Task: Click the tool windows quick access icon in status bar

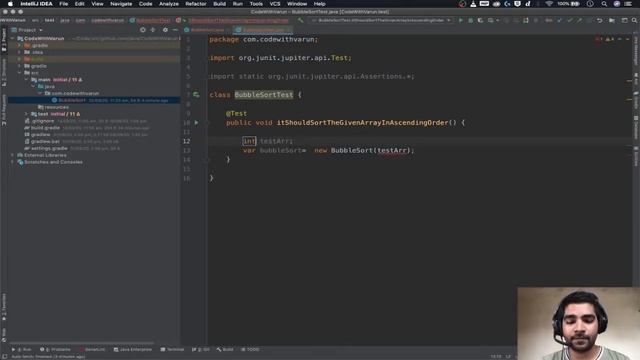Action: pos(4,356)
